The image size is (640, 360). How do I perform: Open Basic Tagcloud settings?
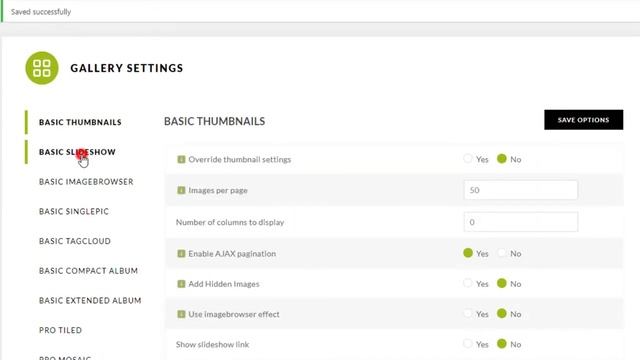[x=75, y=241]
